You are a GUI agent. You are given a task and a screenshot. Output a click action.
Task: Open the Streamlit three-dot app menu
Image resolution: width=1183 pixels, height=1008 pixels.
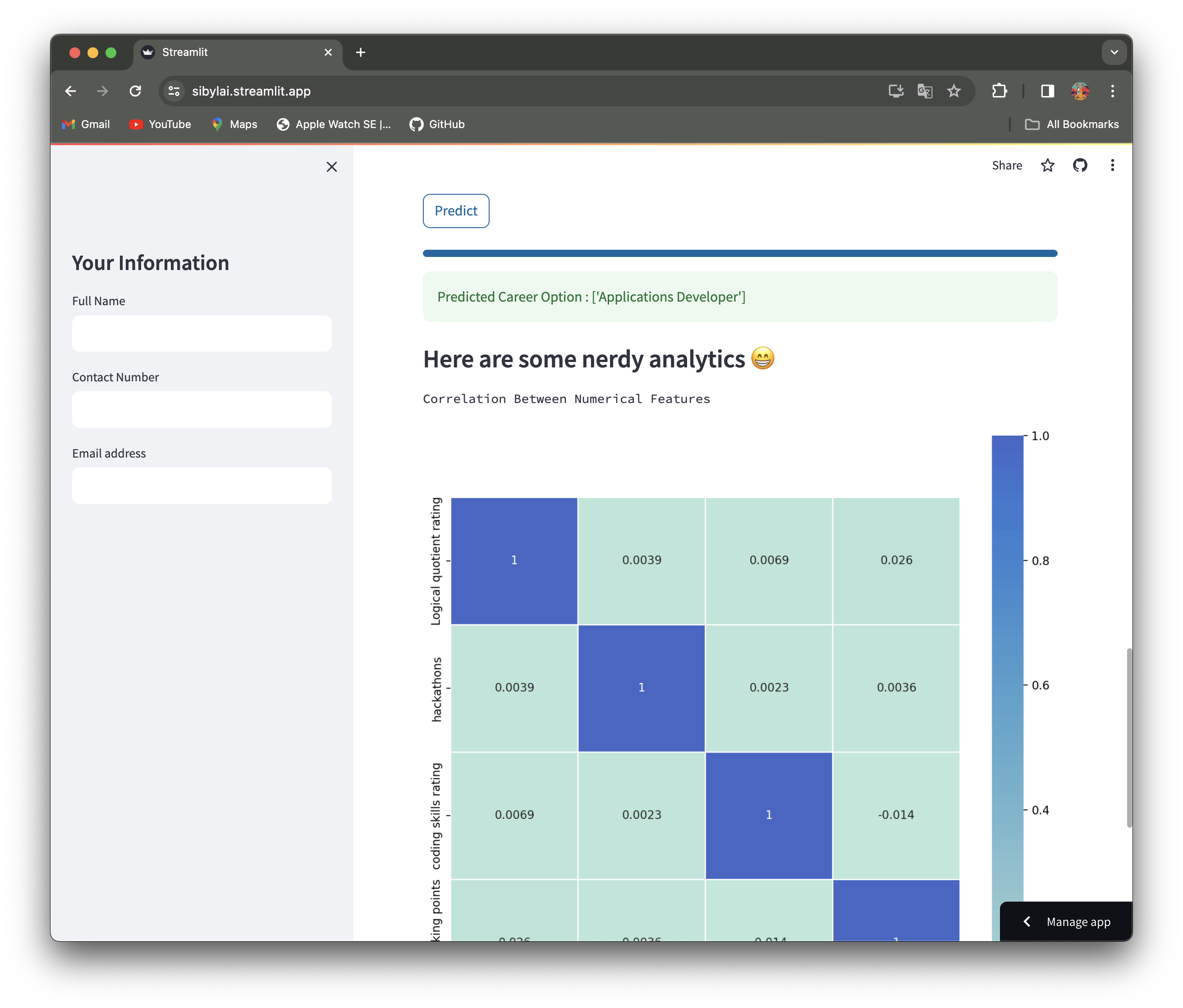[x=1112, y=165]
